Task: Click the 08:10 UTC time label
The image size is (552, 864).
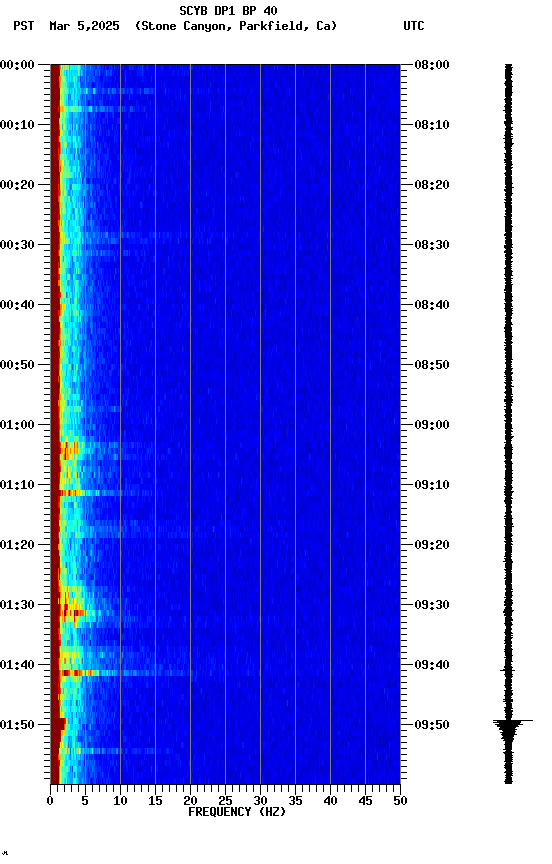Action: click(432, 125)
